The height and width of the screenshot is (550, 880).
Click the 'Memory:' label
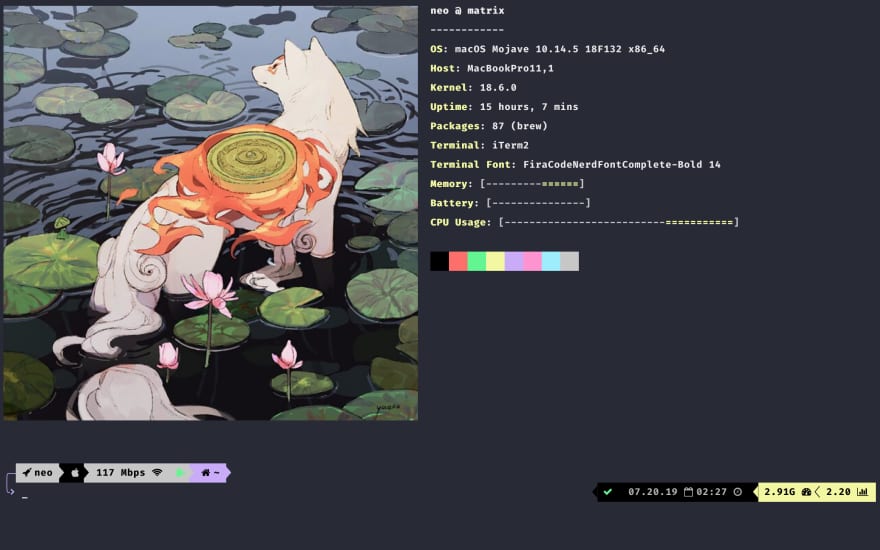[452, 184]
